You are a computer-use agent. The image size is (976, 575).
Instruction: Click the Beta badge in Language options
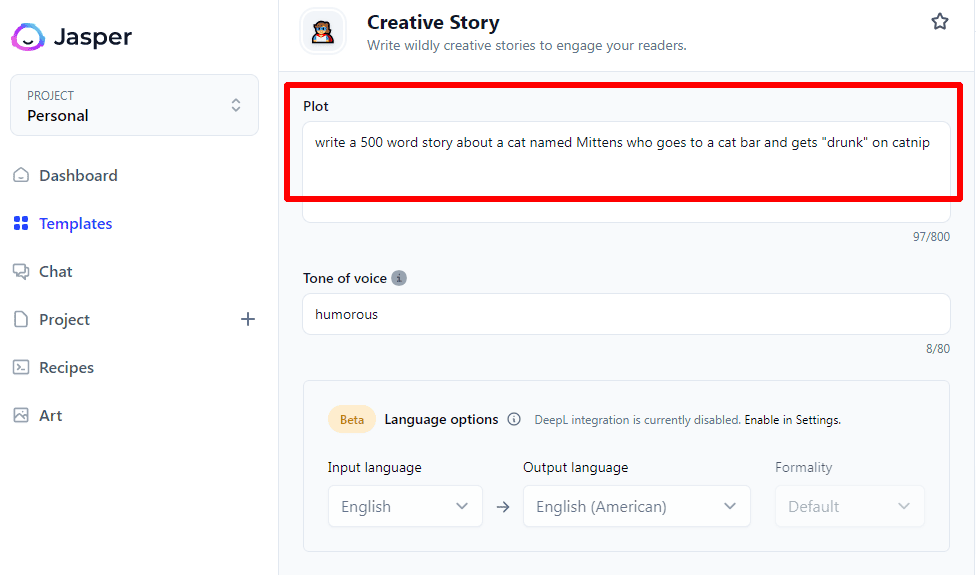click(x=352, y=420)
